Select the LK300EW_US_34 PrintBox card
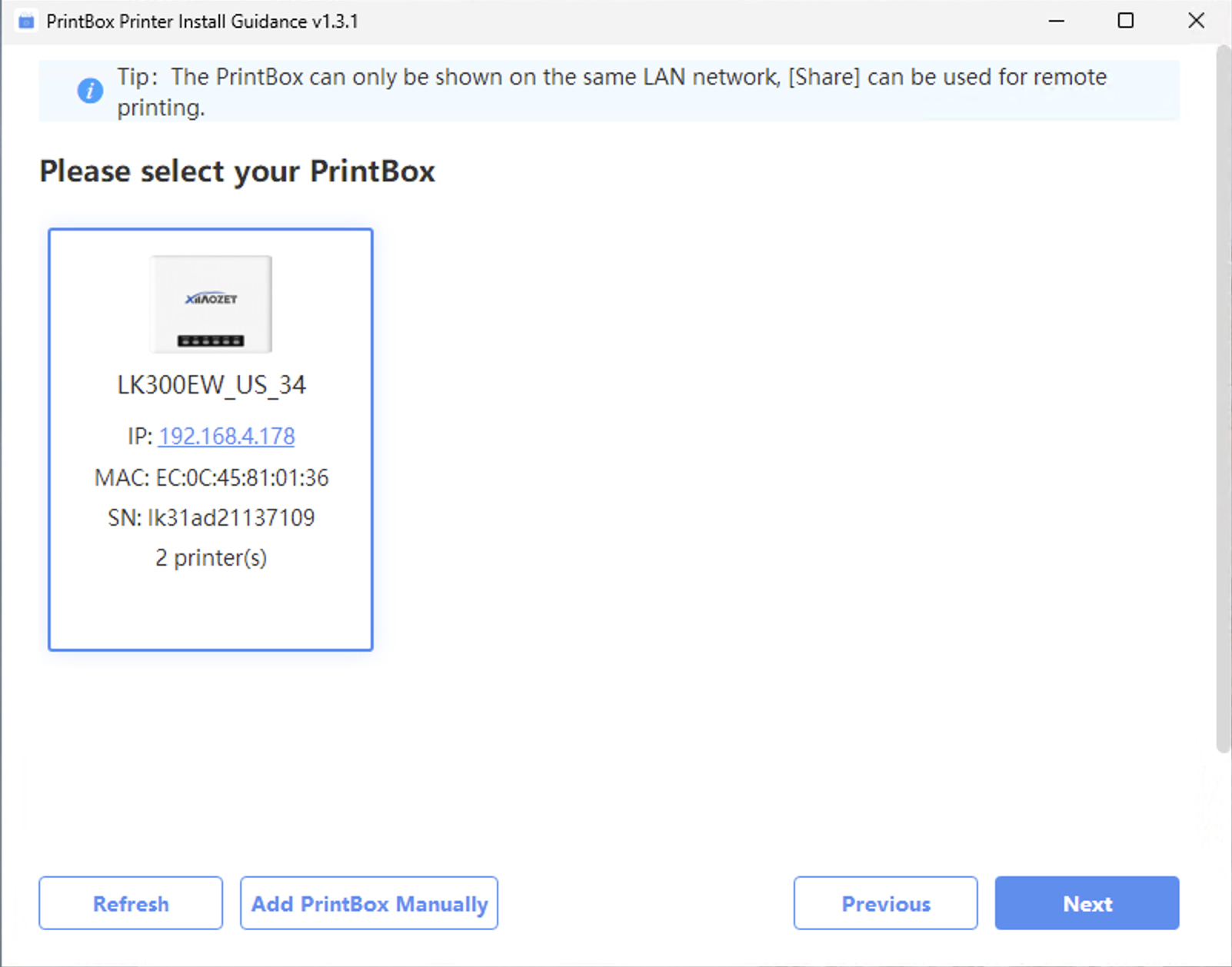The image size is (1232, 967). pos(210,607)
